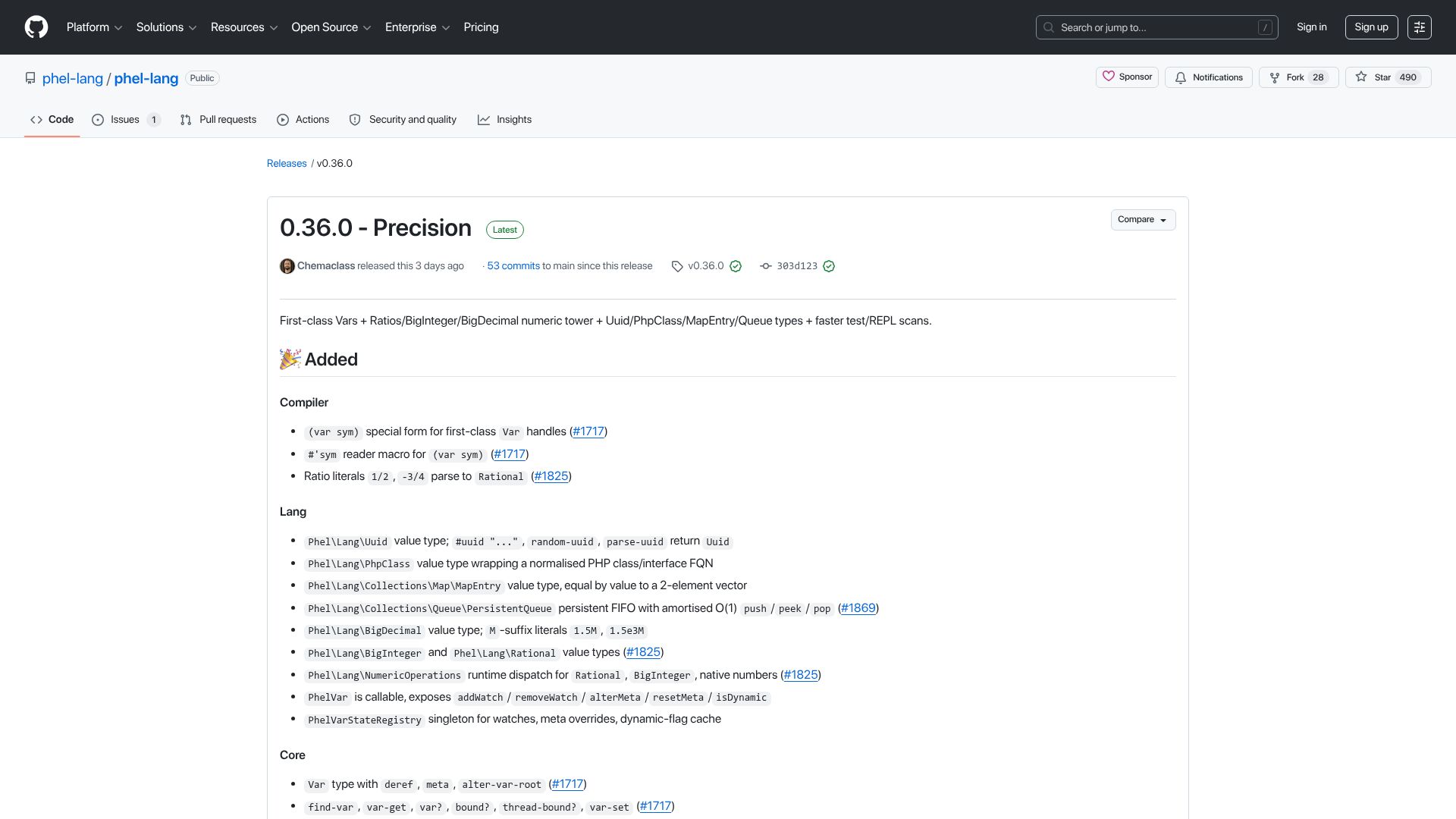1456x819 pixels.
Task: Open the Actions tab
Action: point(303,120)
